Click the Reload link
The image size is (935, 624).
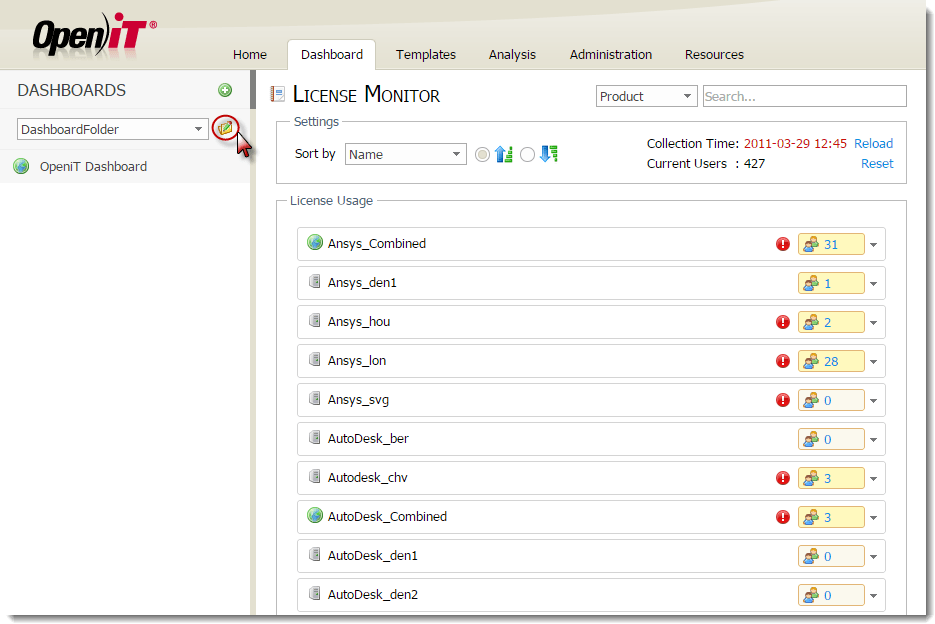(874, 143)
